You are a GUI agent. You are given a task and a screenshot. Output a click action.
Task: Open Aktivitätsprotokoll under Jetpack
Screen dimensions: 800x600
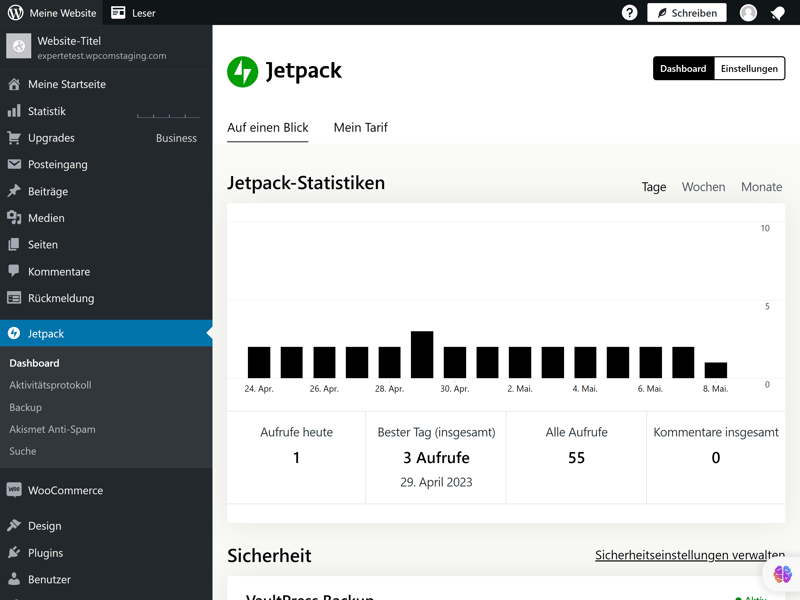pyautogui.click(x=50, y=385)
